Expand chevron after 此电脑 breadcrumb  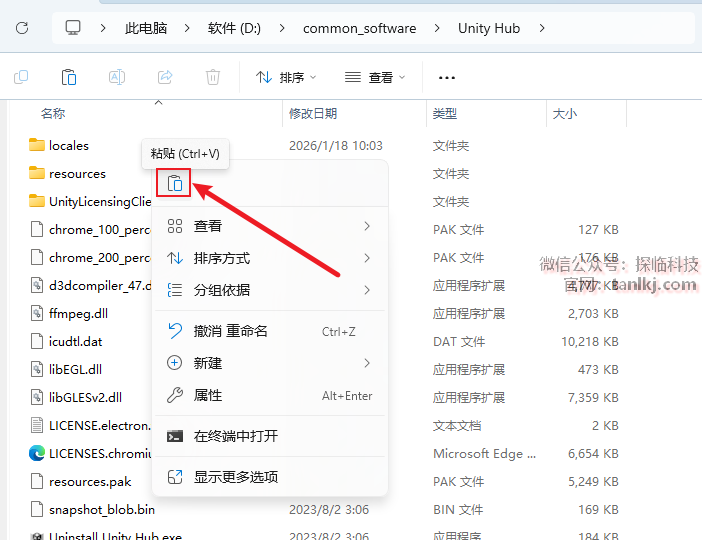click(187, 28)
